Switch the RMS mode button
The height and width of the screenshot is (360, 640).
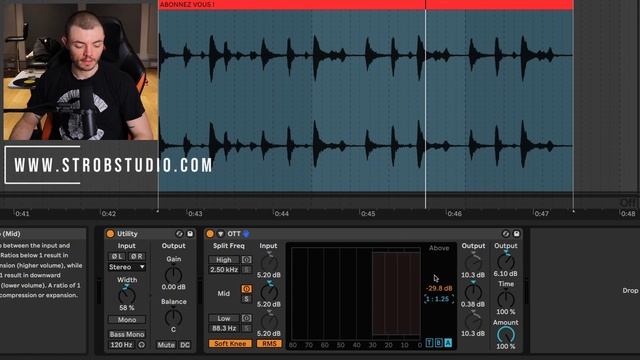pos(269,344)
